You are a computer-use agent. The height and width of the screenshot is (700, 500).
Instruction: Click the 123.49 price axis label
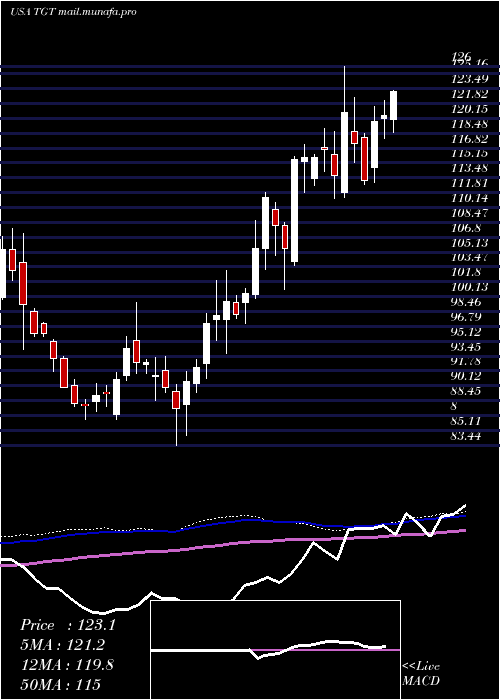[469, 80]
